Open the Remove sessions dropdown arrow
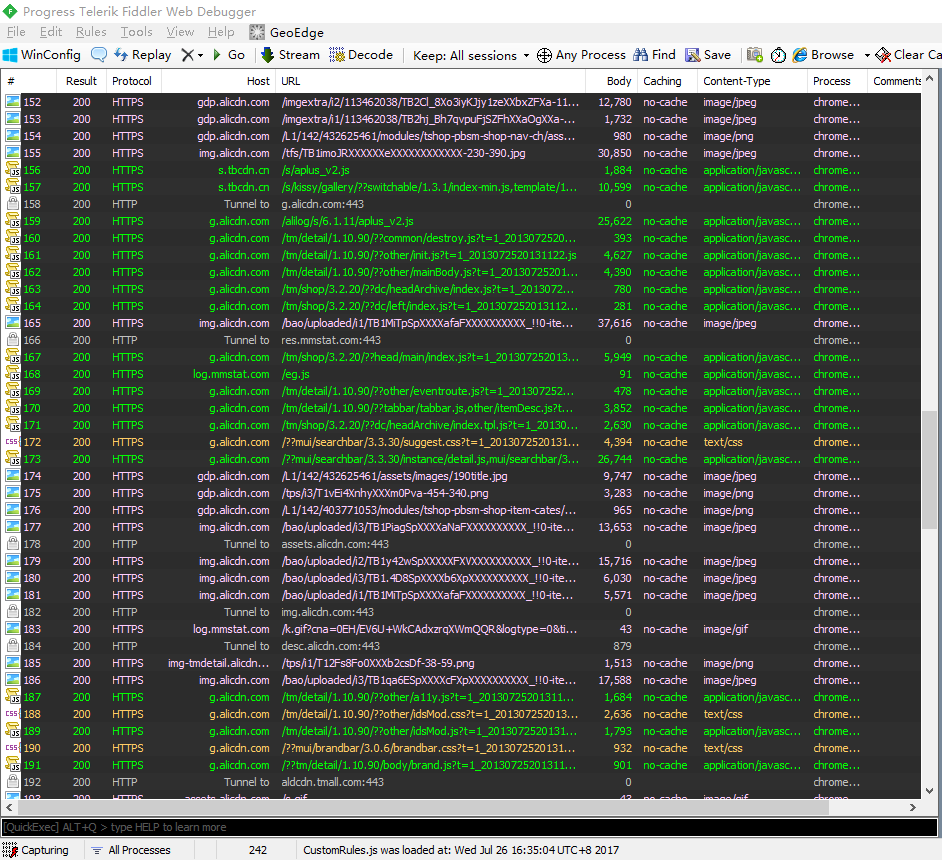942x860 pixels. click(x=201, y=55)
